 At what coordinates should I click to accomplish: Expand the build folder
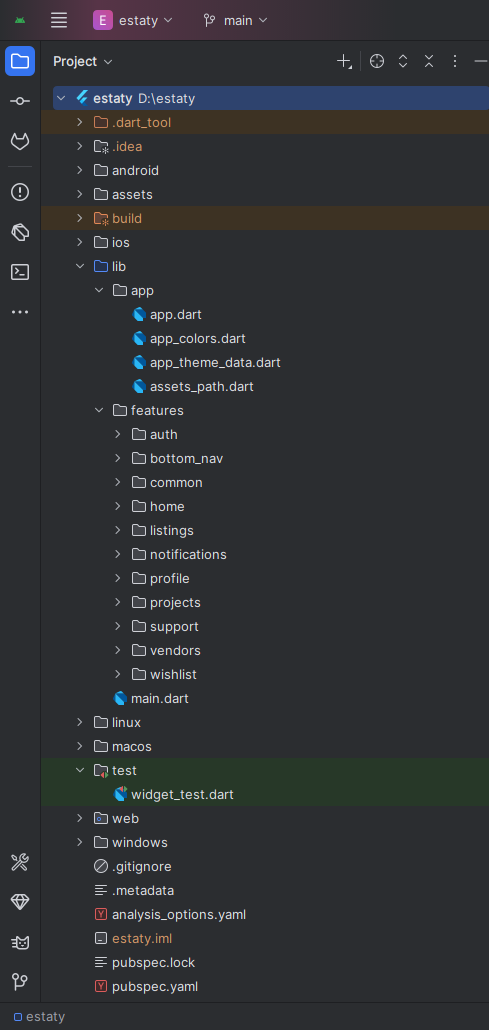pos(80,218)
